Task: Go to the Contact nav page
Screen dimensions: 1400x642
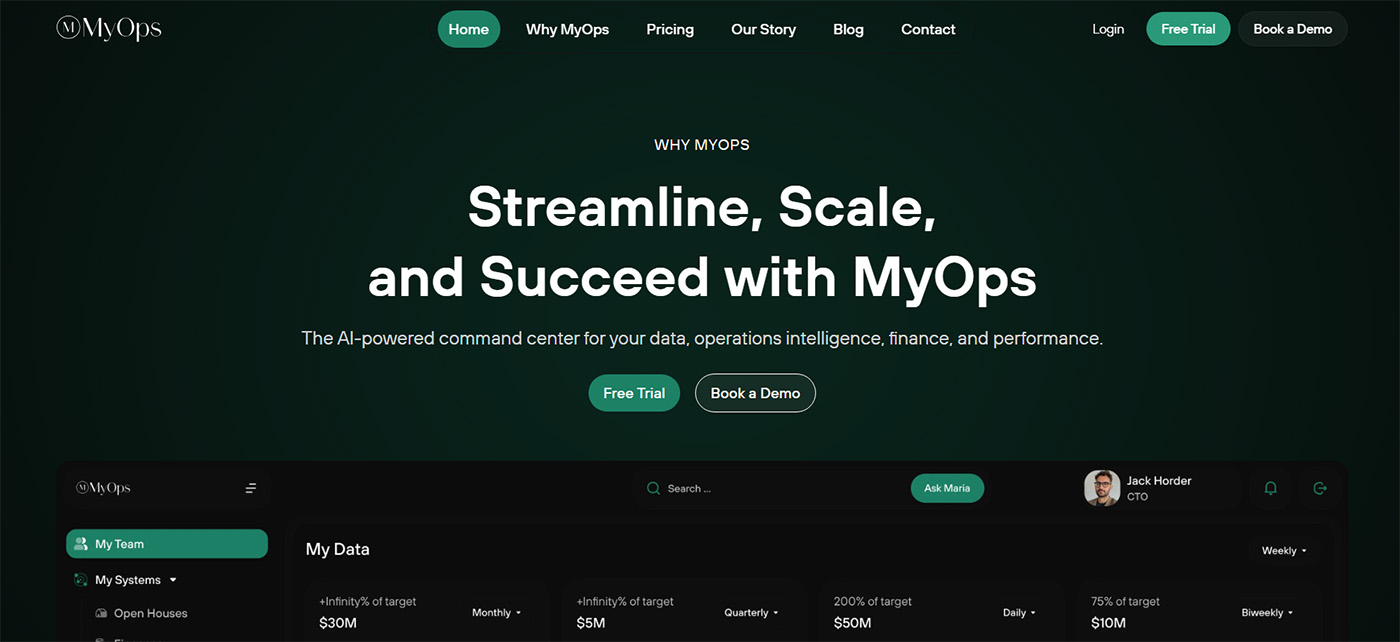Action: click(928, 29)
